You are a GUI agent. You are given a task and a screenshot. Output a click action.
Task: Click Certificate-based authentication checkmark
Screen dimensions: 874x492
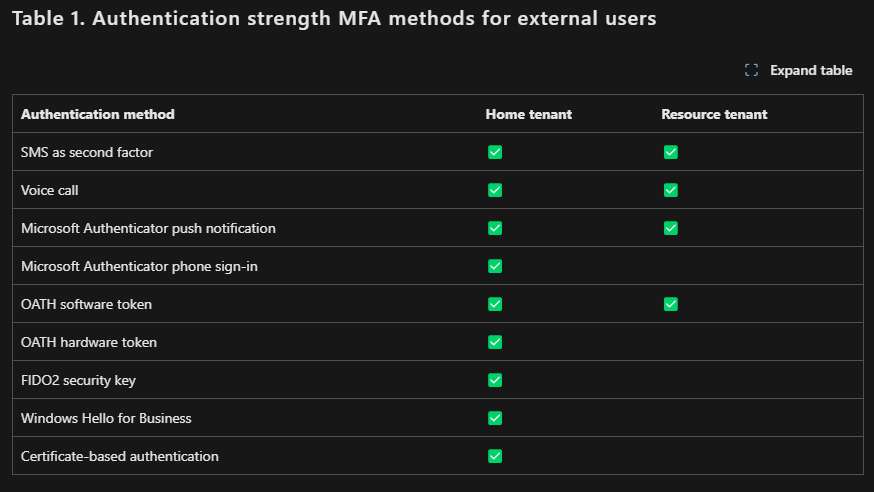495,456
